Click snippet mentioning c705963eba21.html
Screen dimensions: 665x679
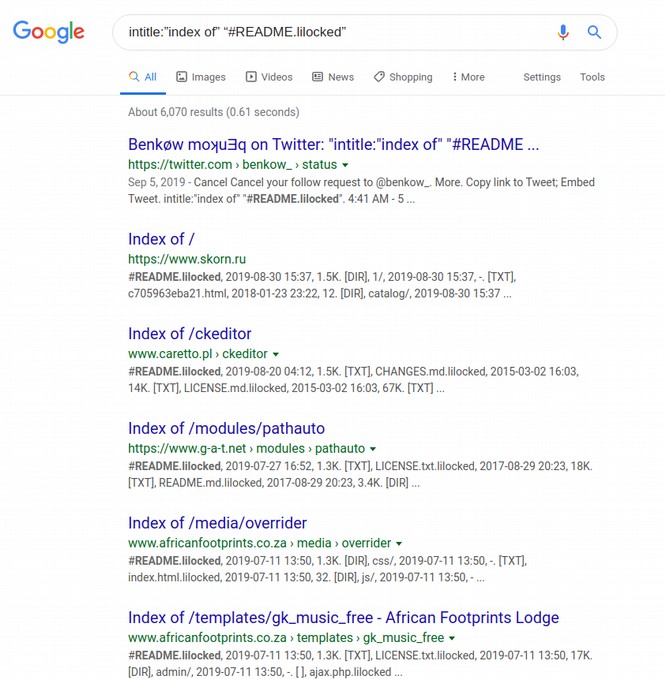click(x=322, y=285)
